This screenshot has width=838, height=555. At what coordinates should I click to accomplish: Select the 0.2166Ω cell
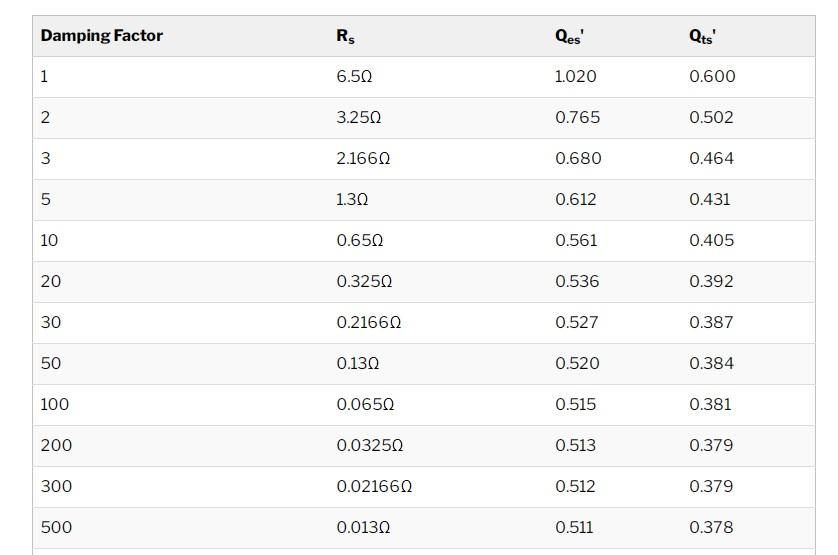pos(368,322)
